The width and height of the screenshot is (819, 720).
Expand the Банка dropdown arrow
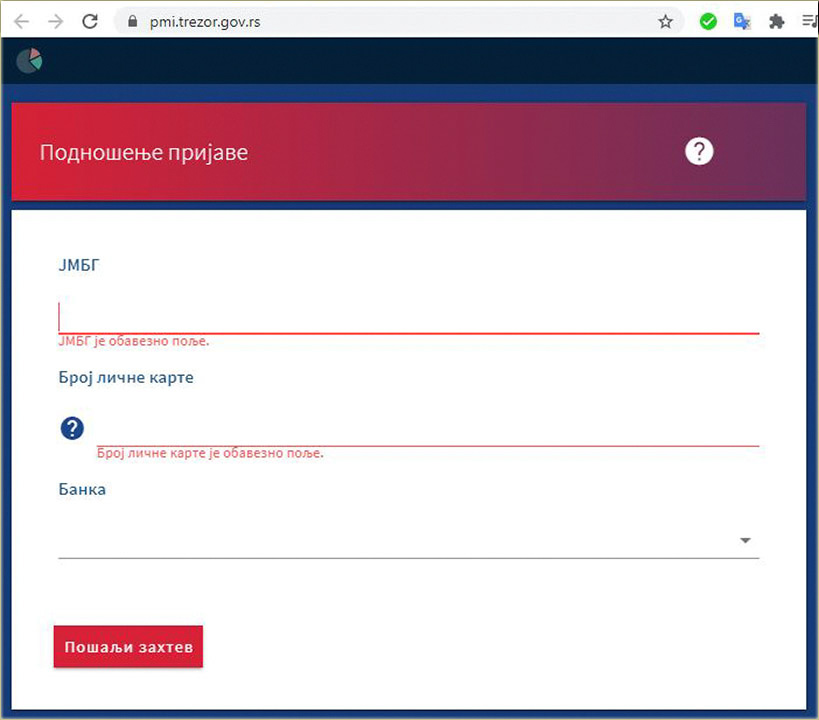745,540
